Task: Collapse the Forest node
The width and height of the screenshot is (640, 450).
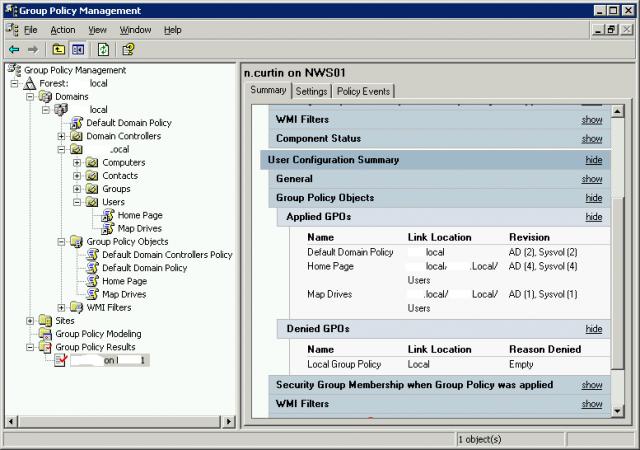Action: click(x=14, y=83)
